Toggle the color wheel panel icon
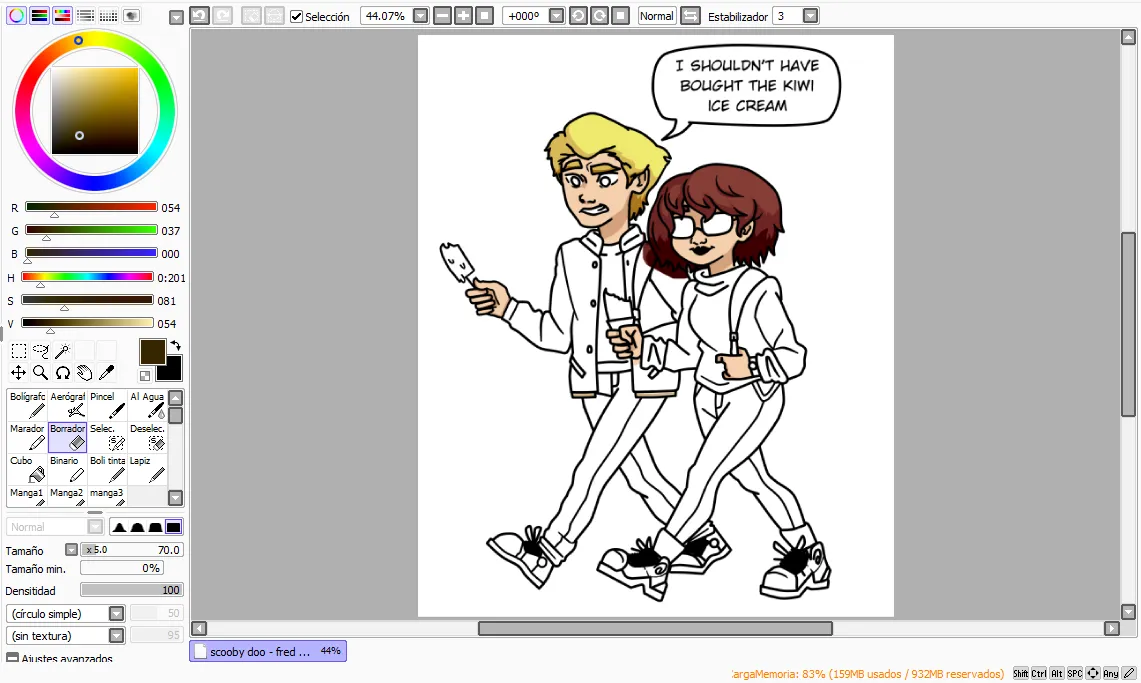Screen dimensions: 1141x683 click(16, 15)
